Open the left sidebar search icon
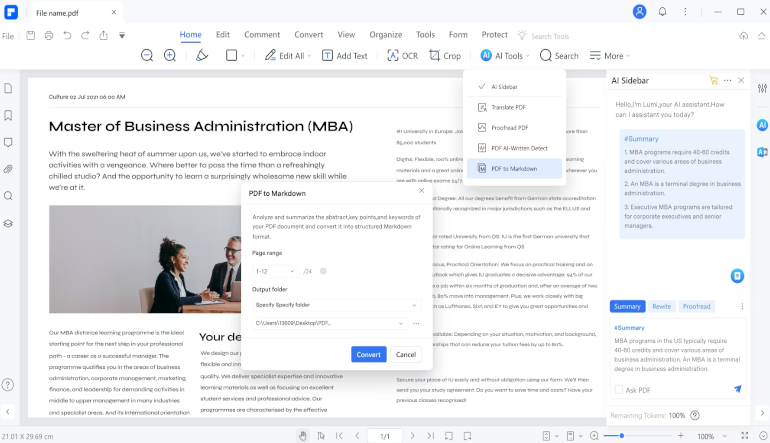Image resolution: width=770 pixels, height=443 pixels. point(8,196)
